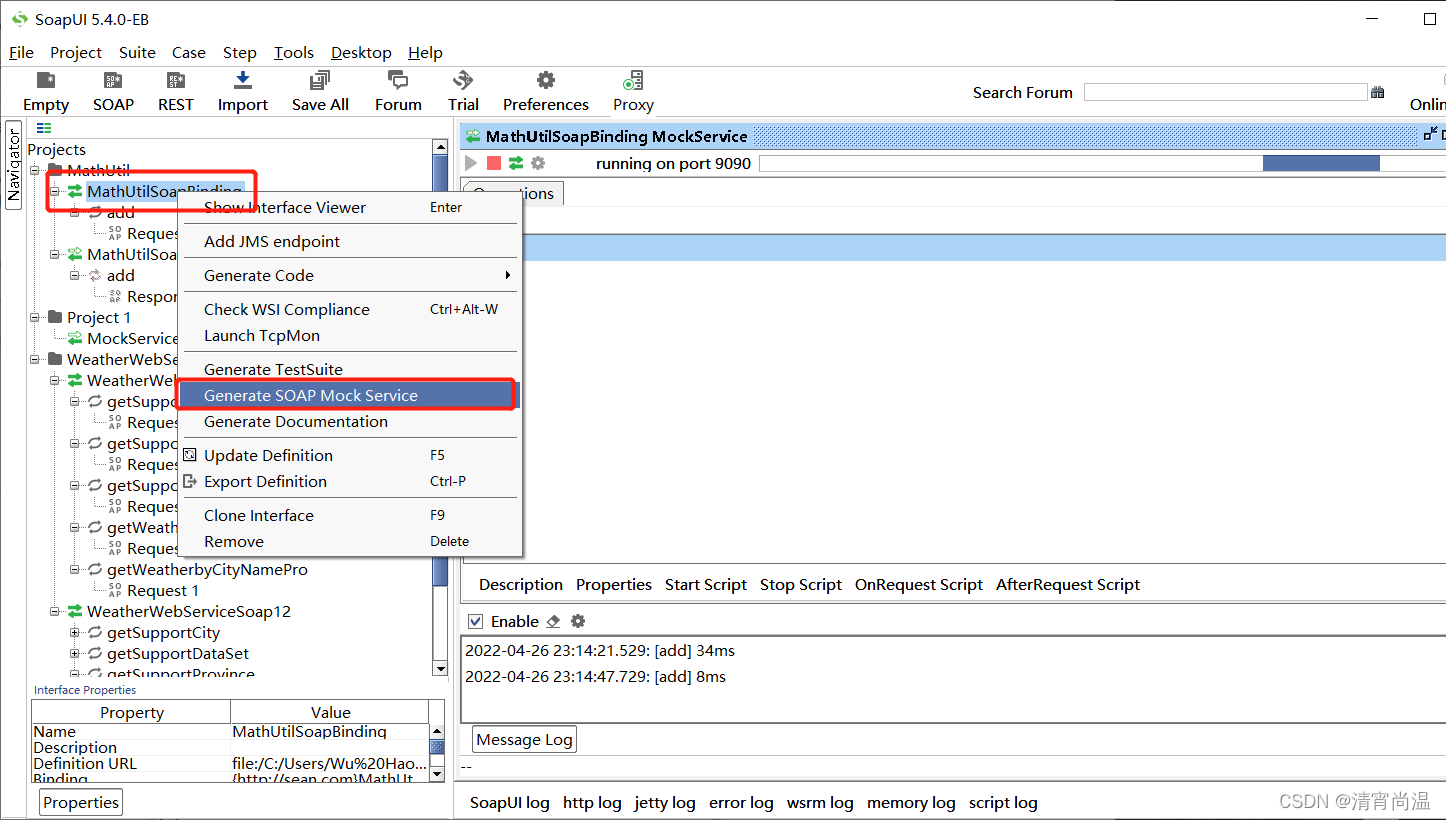Open mock service options gear icon

point(536,163)
